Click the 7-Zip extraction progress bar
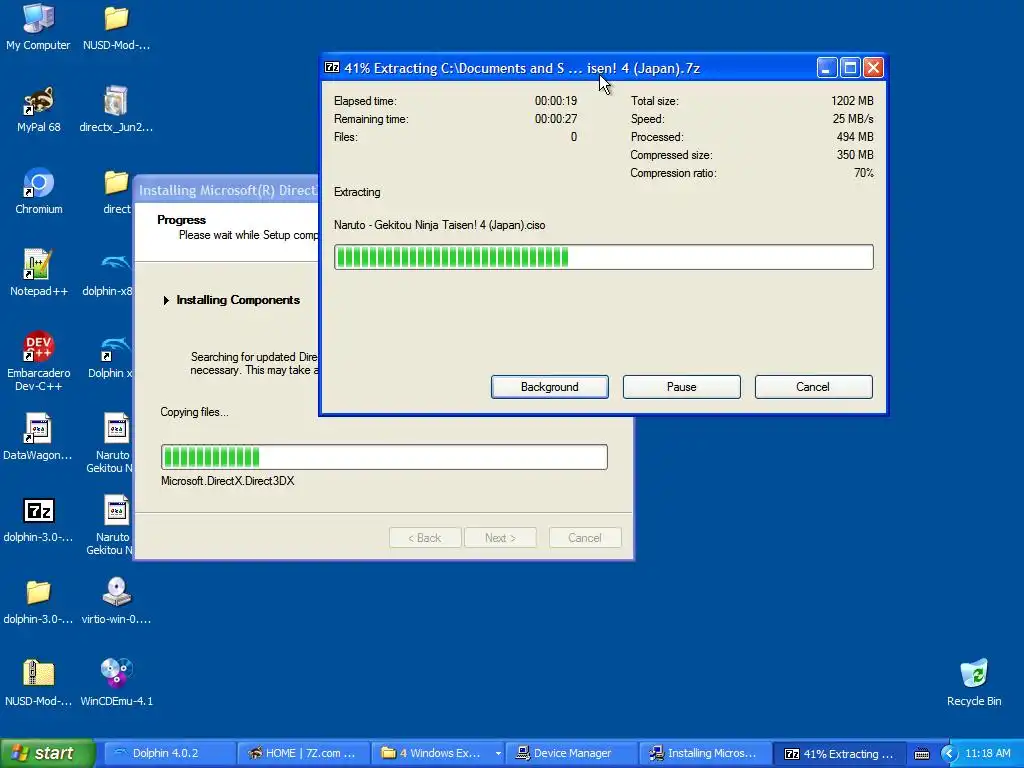This screenshot has width=1024, height=768. click(603, 257)
